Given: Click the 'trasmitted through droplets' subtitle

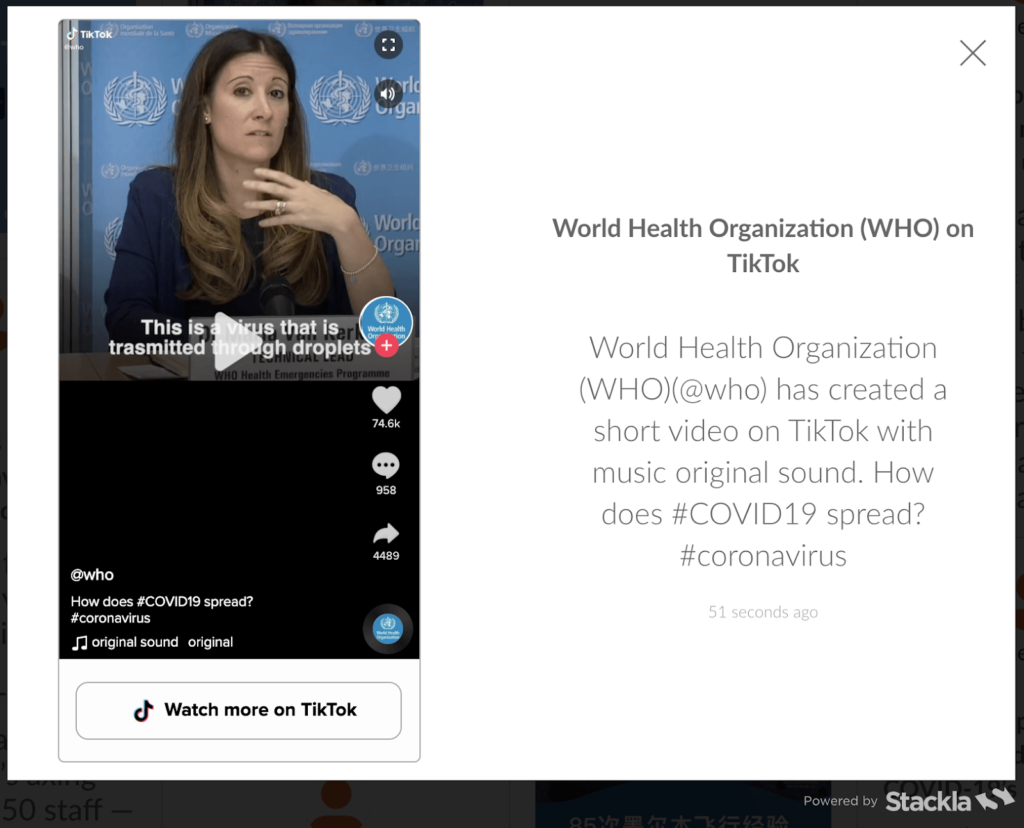Looking at the screenshot, I should [x=240, y=347].
